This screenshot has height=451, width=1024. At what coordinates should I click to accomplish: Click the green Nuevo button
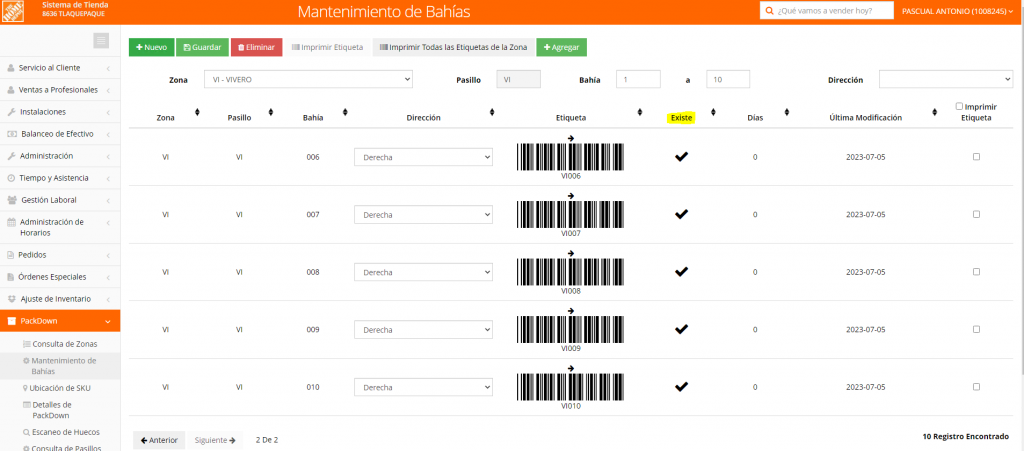tap(152, 48)
